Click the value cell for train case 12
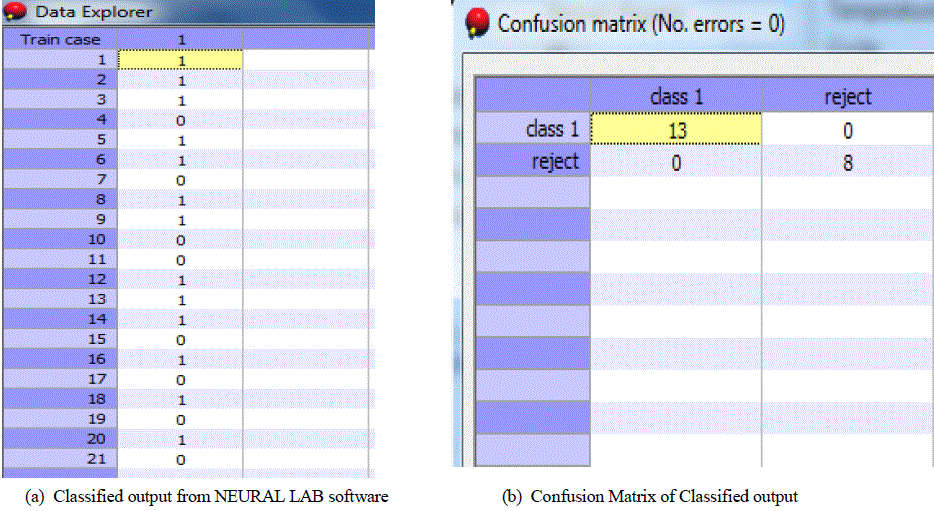Image resolution: width=934 pixels, height=511 pixels. [x=180, y=280]
